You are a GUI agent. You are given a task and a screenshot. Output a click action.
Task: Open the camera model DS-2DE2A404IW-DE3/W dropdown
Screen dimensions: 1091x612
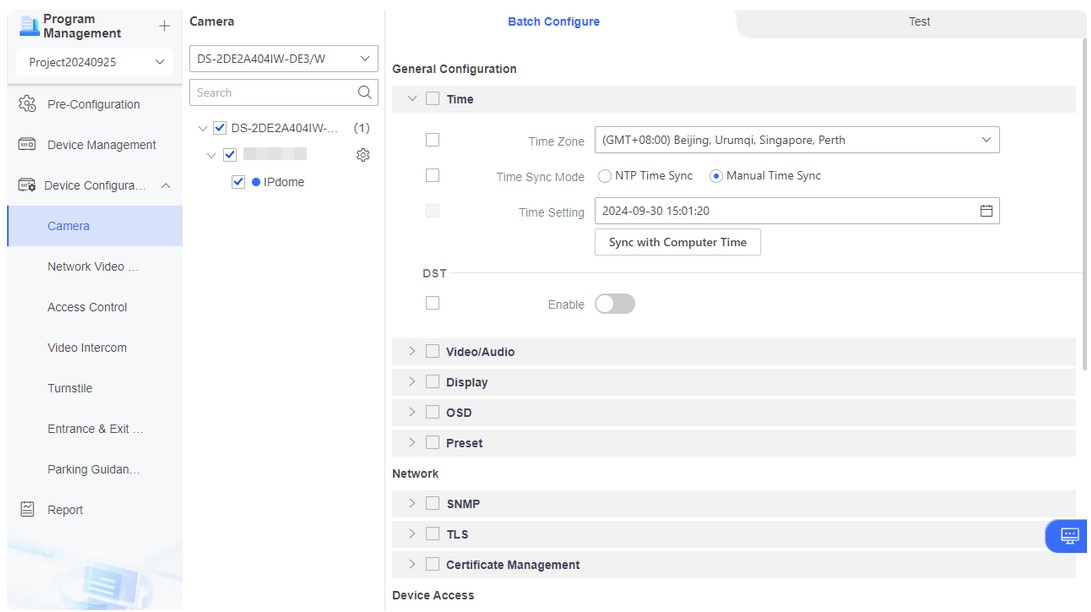(283, 59)
